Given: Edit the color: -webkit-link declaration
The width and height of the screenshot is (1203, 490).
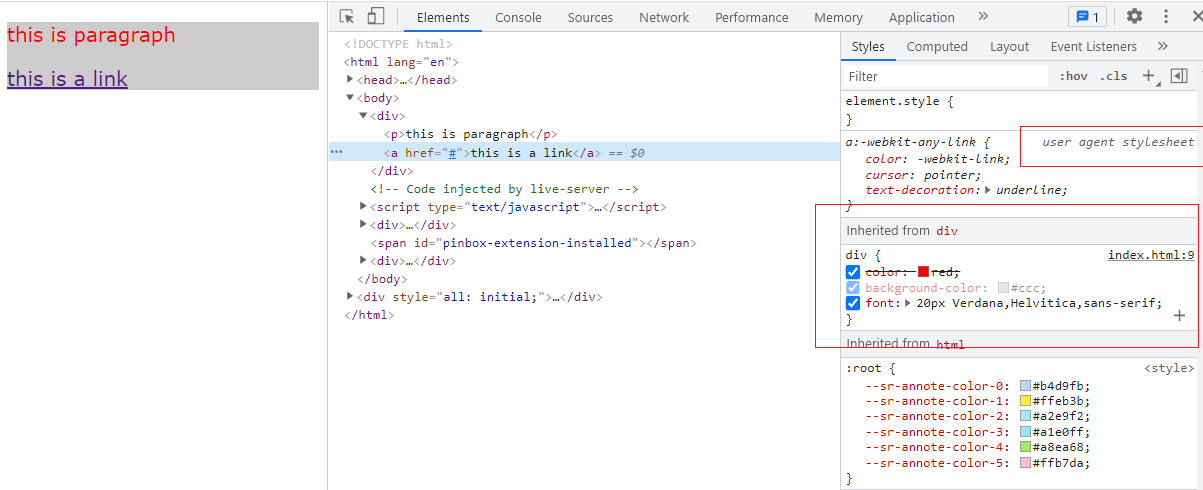Looking at the screenshot, I should [938, 159].
